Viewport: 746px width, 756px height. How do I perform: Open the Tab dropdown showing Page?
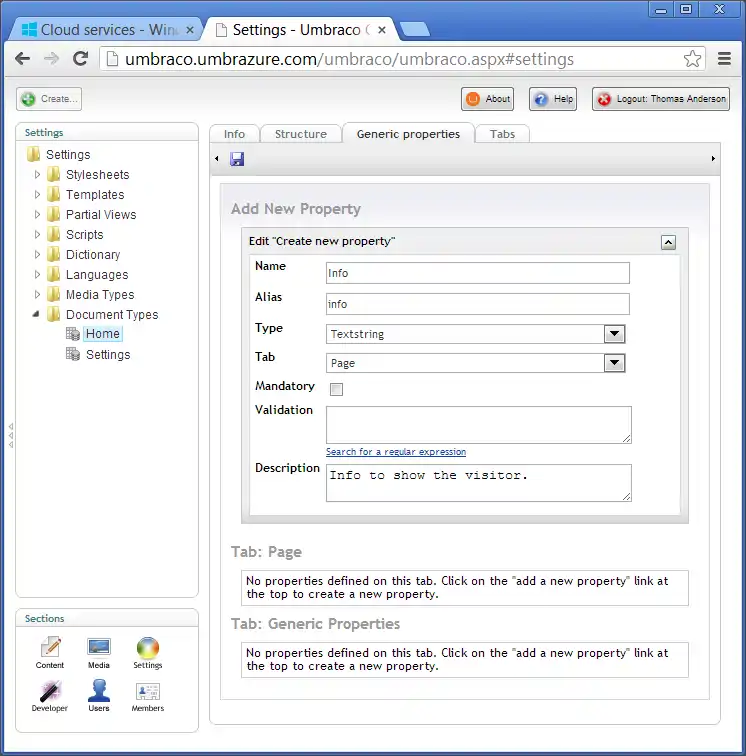[x=475, y=363]
